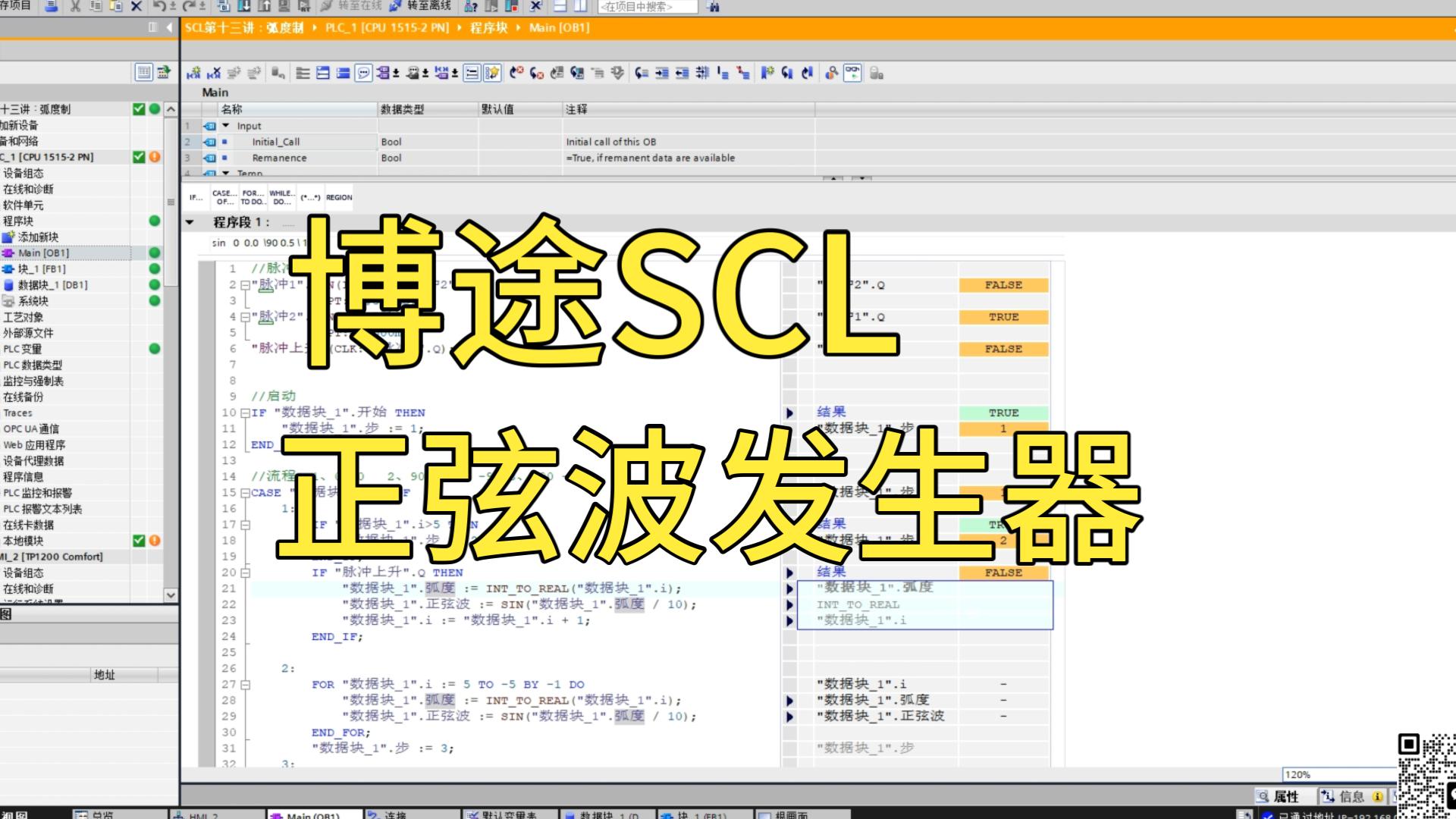Image resolution: width=1456 pixels, height=819 pixels.
Task: Click 转至离线 (Go offline) button
Action: pyautogui.click(x=420, y=6)
